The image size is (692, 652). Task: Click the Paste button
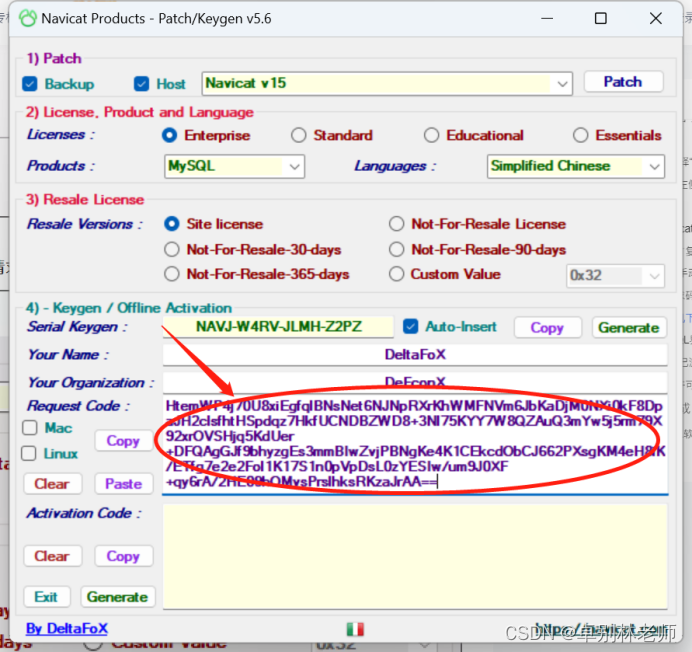point(124,484)
